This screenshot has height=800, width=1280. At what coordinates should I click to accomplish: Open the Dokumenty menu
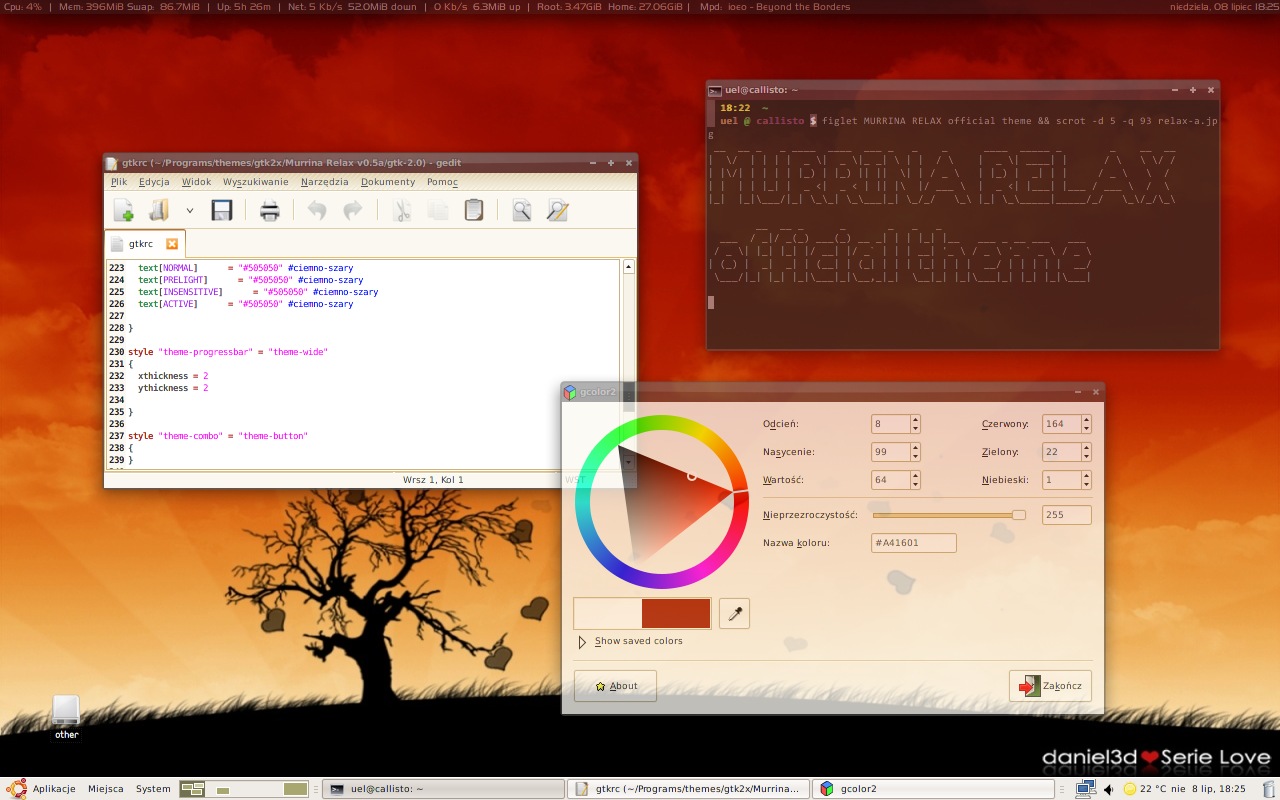click(x=388, y=182)
